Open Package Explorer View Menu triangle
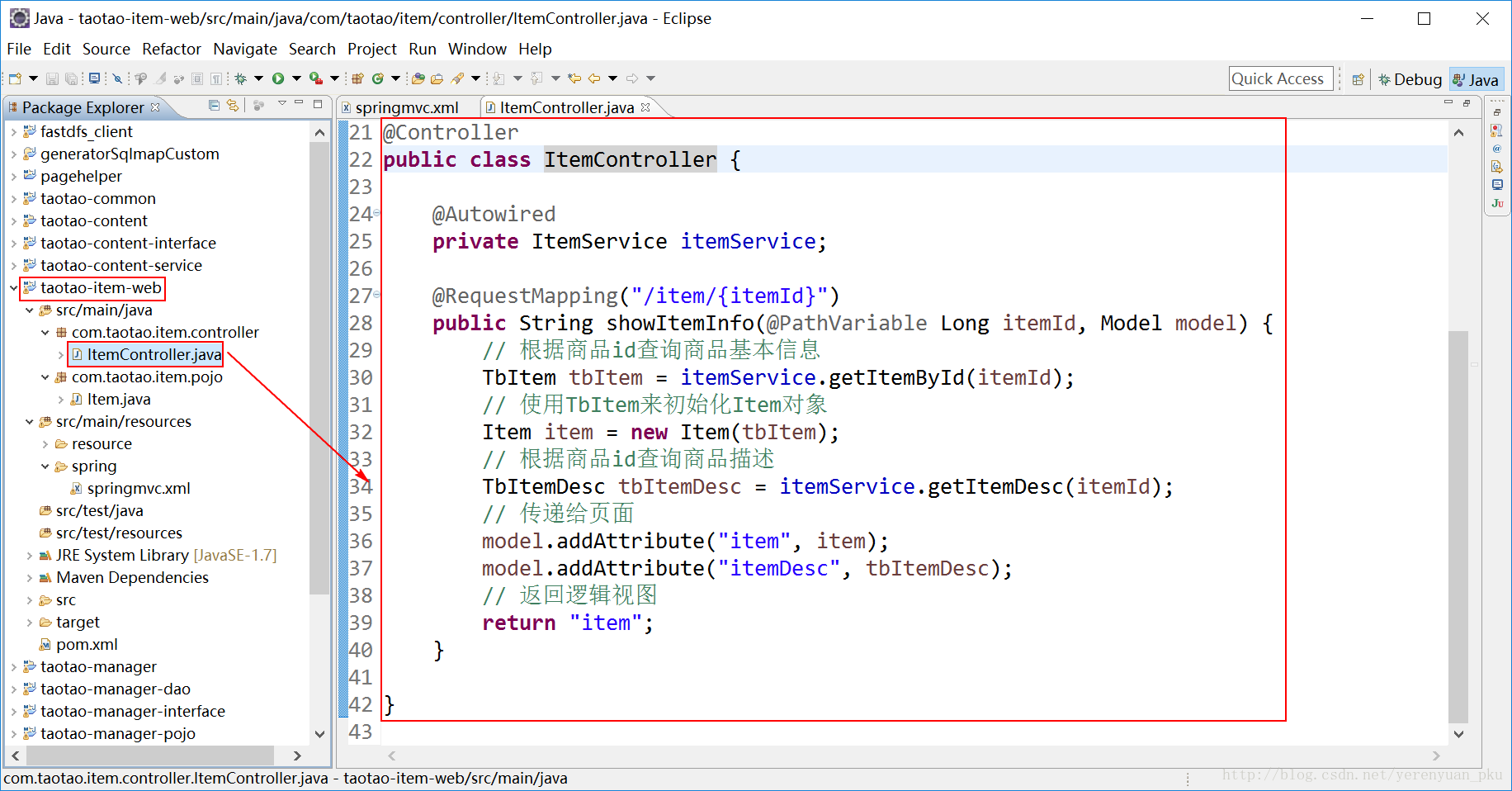Image resolution: width=1512 pixels, height=791 pixels. [x=281, y=103]
